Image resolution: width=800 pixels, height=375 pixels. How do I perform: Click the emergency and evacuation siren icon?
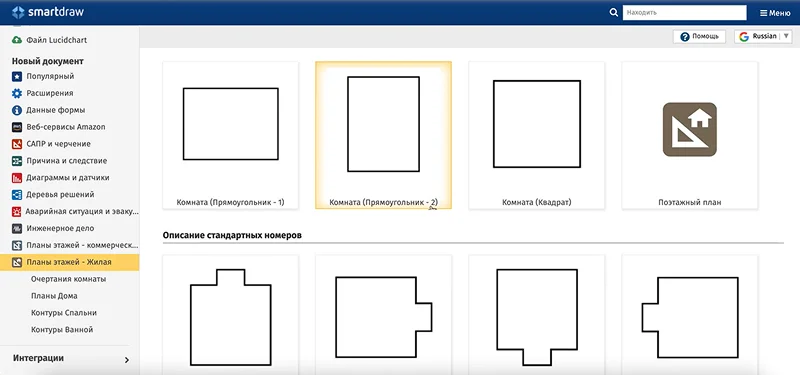click(17, 212)
